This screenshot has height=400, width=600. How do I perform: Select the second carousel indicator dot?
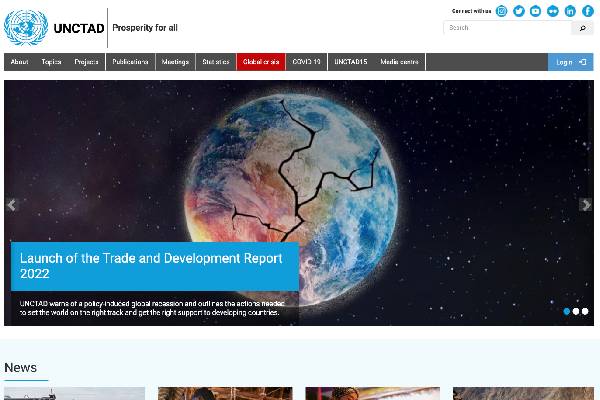pyautogui.click(x=576, y=311)
